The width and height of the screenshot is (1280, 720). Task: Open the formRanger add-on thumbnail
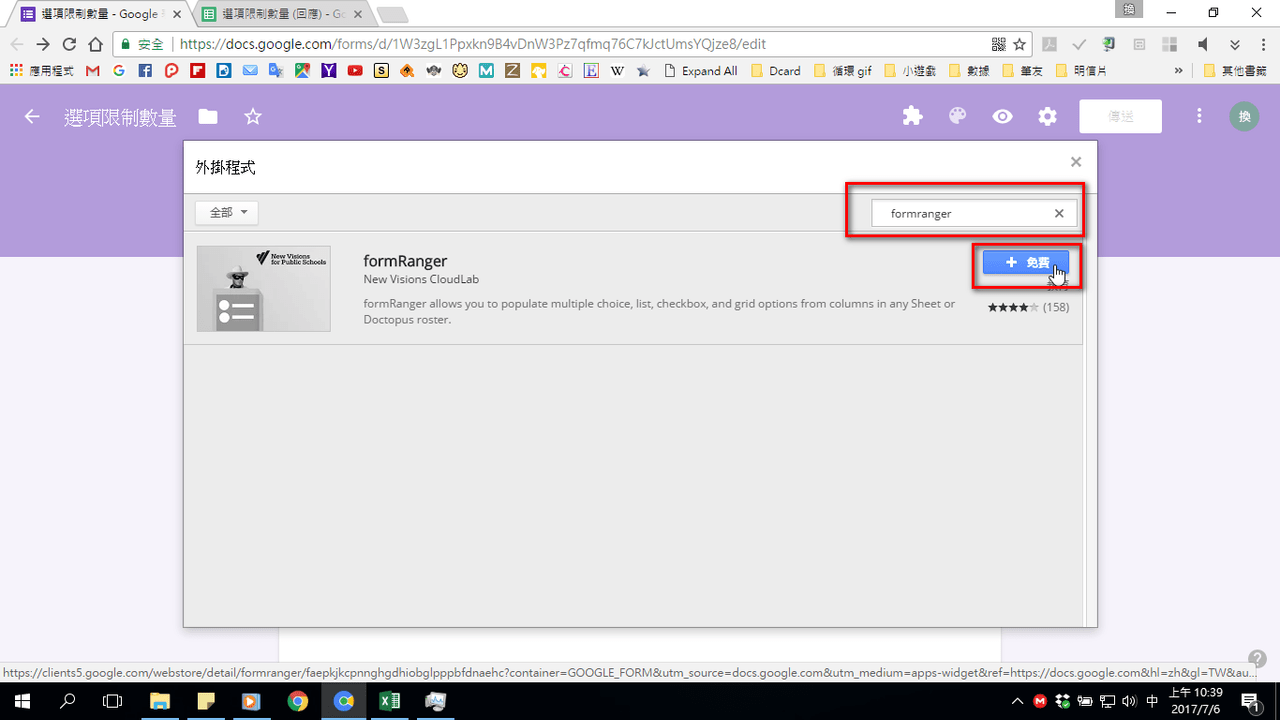click(x=264, y=289)
